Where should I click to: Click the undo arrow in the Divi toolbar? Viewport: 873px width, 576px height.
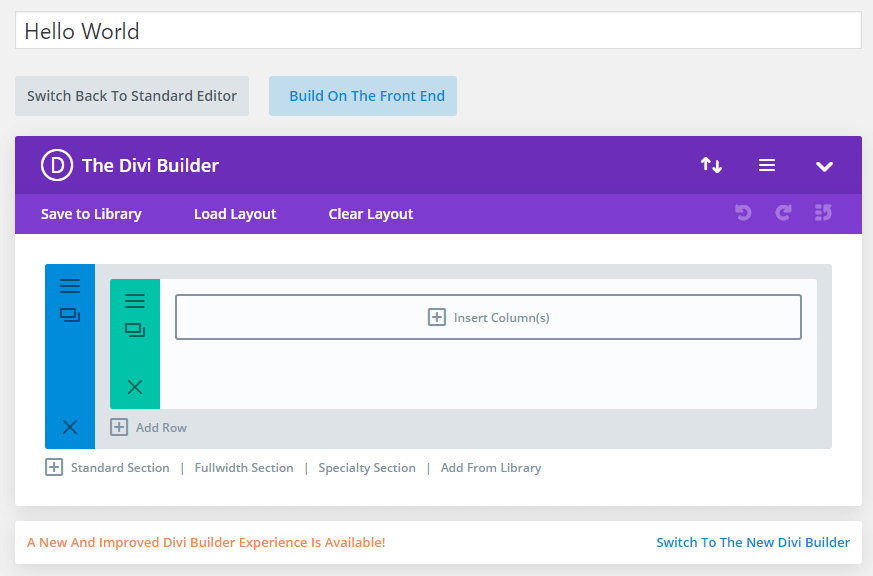(743, 213)
